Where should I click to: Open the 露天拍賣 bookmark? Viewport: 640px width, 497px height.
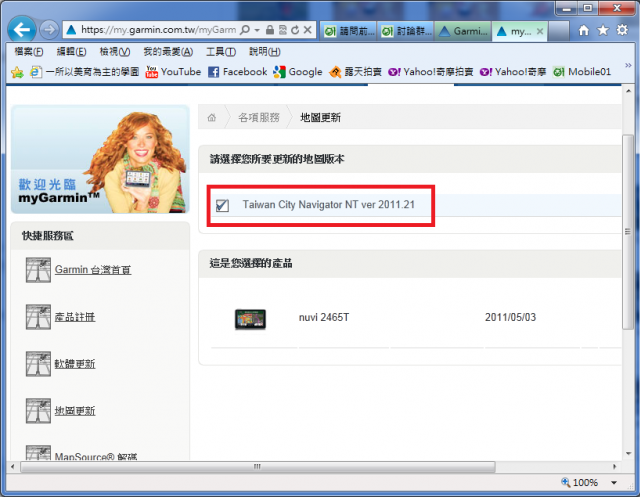356,72
